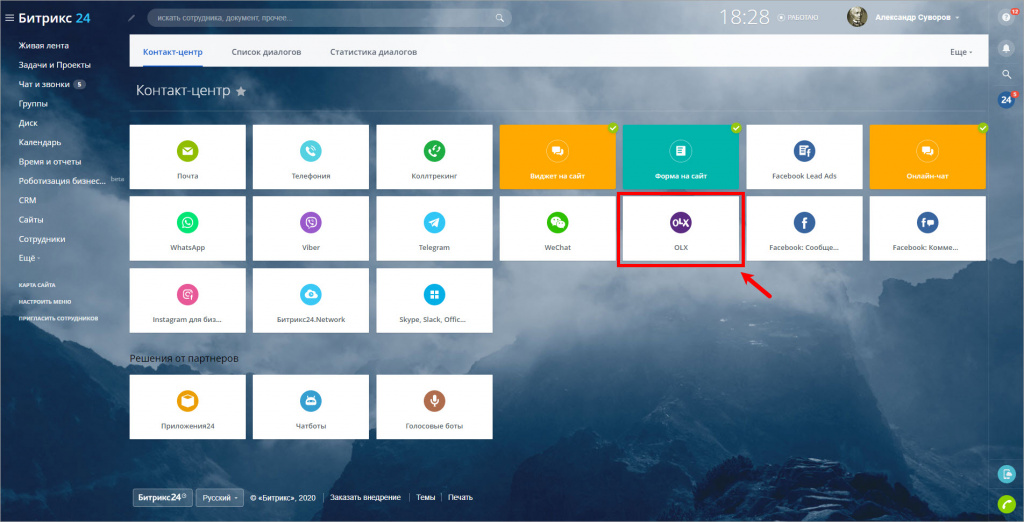Toggle the hamburger menu
This screenshot has width=1024, height=522.
(9, 18)
